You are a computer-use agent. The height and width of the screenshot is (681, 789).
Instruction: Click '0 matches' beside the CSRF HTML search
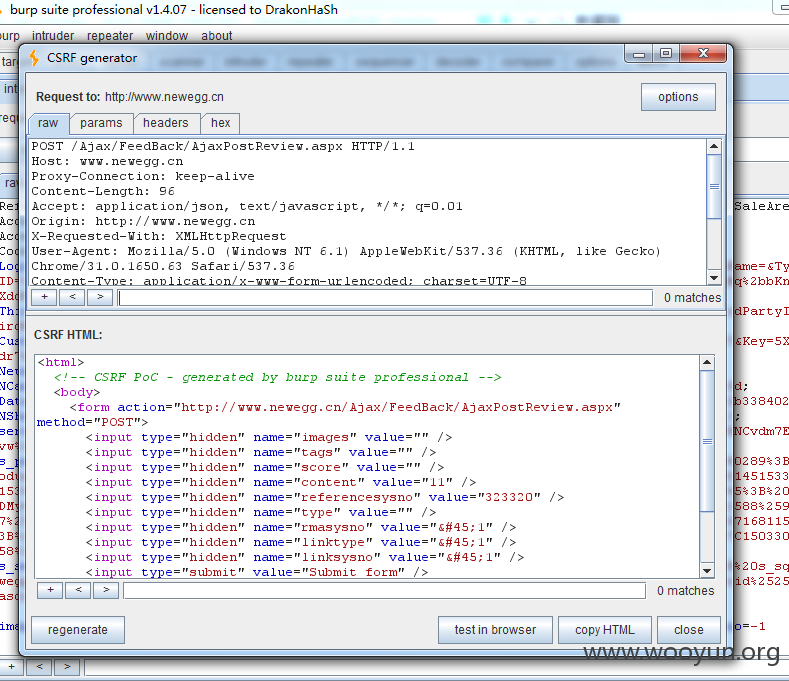pos(685,590)
